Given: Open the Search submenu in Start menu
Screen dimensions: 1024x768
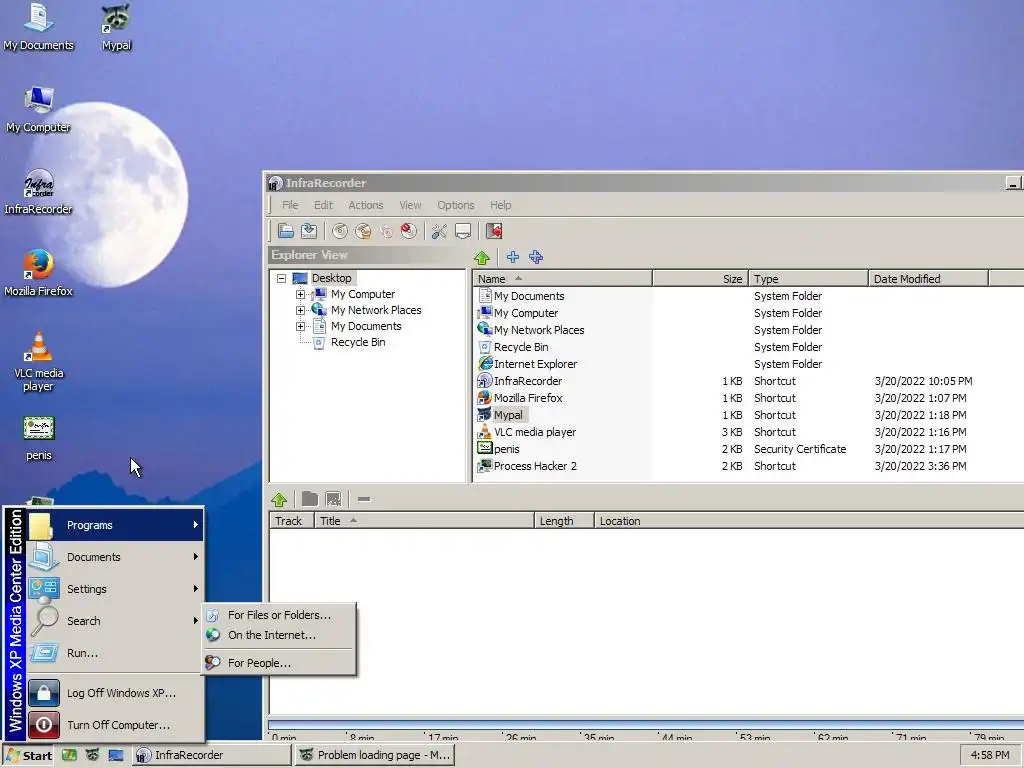Looking at the screenshot, I should [115, 621].
